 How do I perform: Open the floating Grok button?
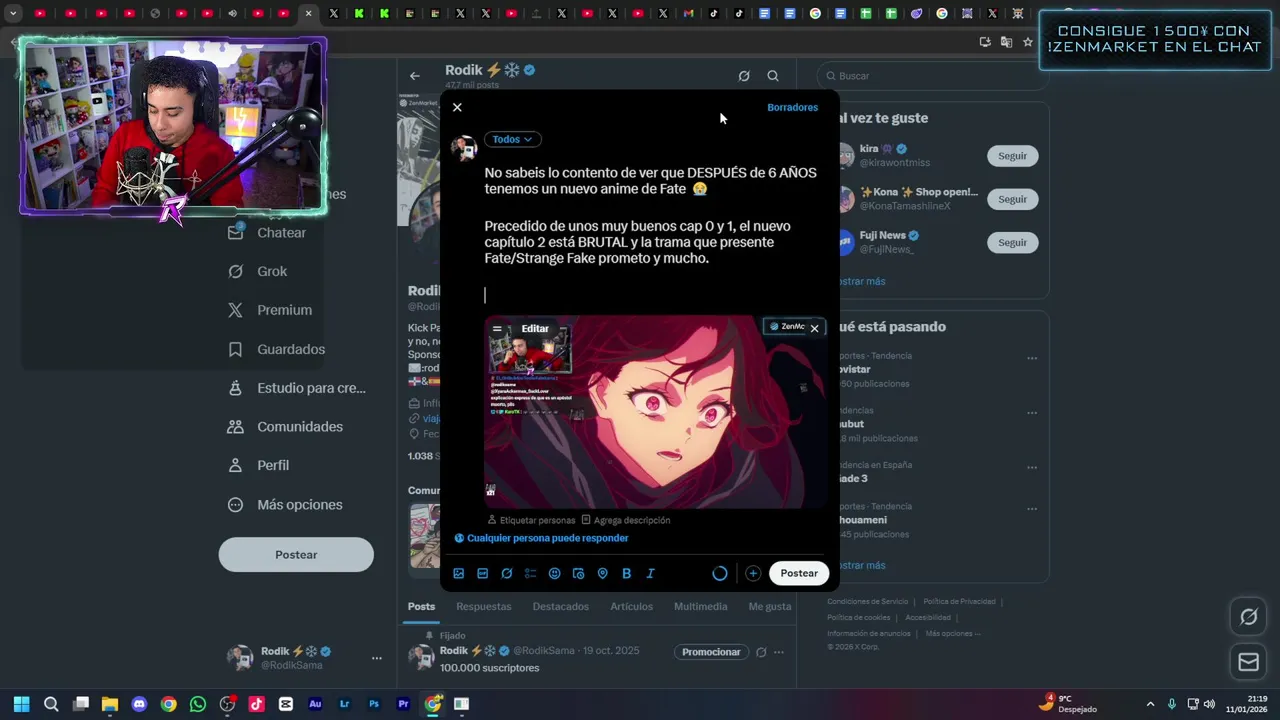tap(1249, 617)
